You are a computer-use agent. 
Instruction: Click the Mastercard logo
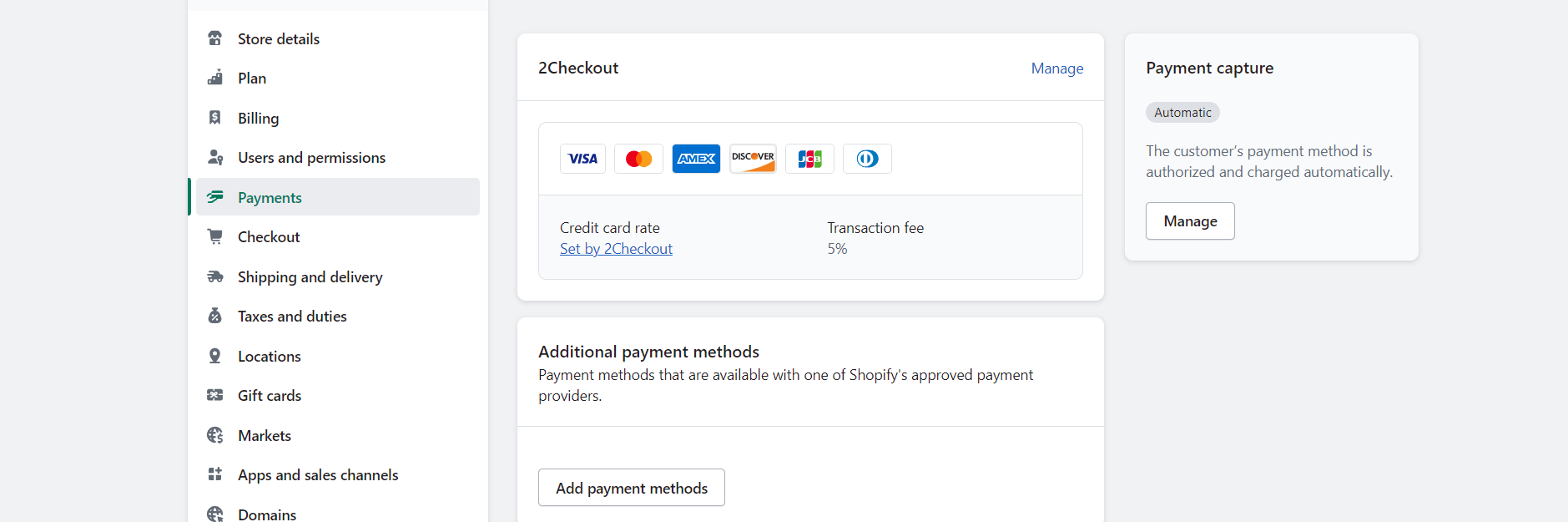pyautogui.click(x=638, y=159)
